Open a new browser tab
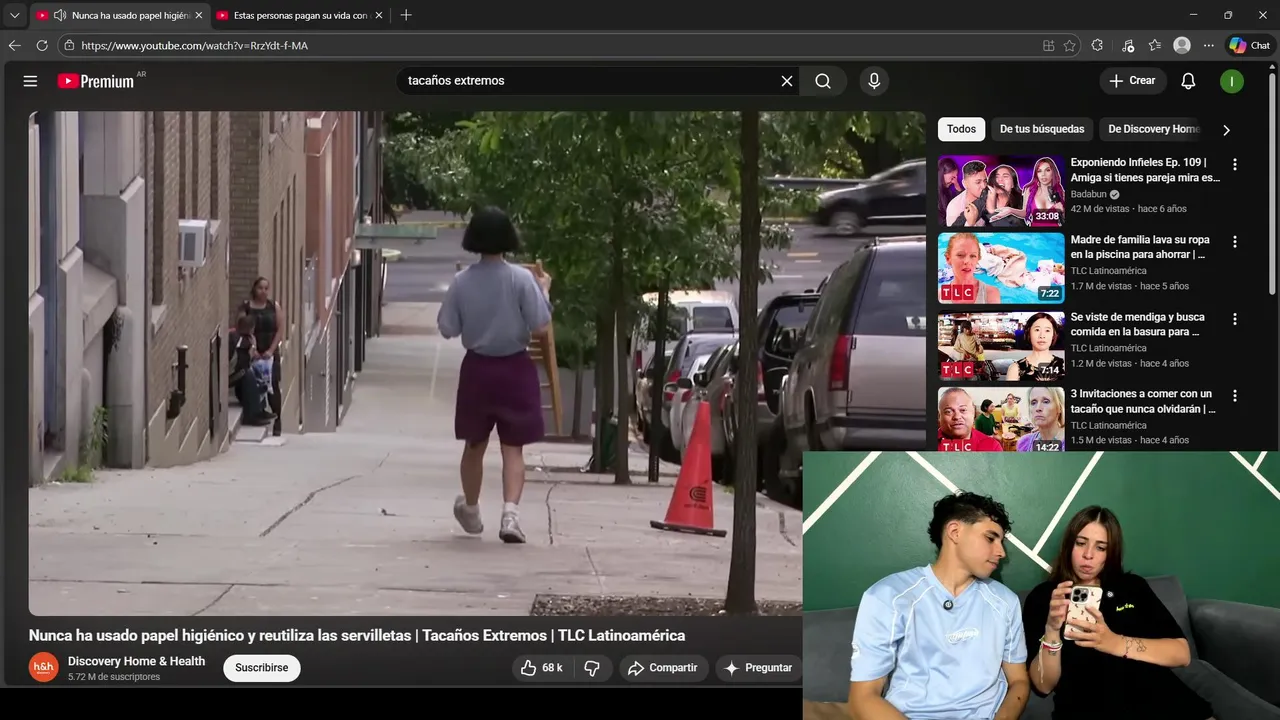 tap(406, 15)
